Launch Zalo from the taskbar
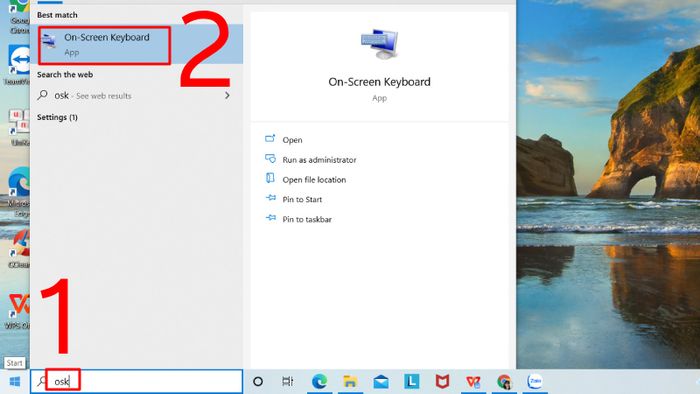This screenshot has width=700, height=394. [x=535, y=382]
